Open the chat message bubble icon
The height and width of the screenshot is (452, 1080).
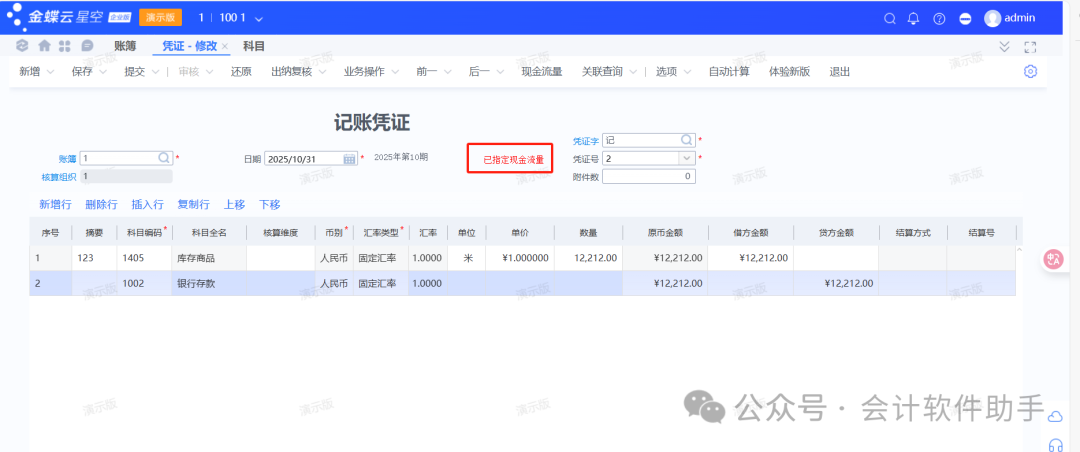pos(87,46)
